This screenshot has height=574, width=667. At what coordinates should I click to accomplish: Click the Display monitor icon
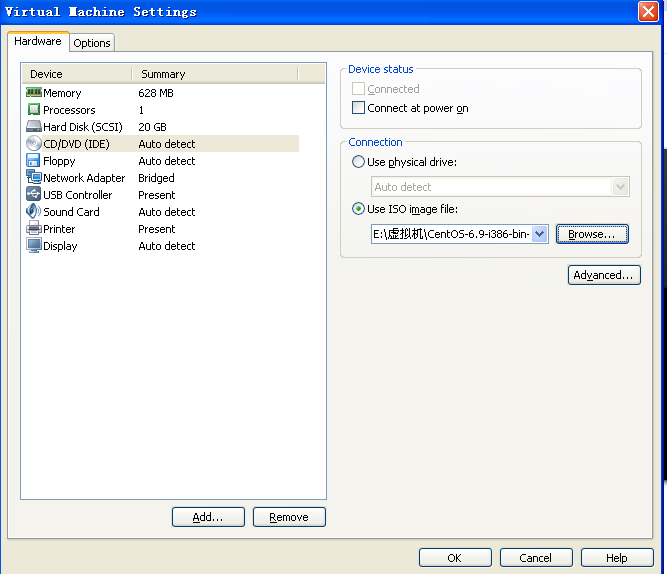point(34,246)
